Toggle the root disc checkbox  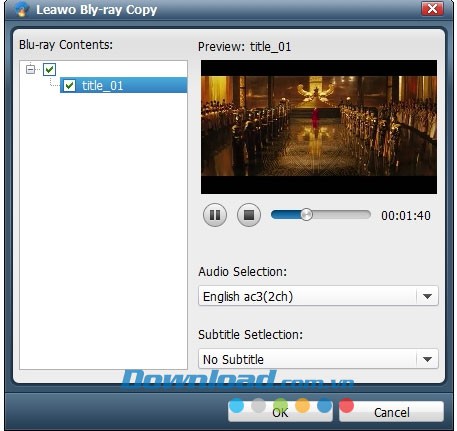pos(49,69)
